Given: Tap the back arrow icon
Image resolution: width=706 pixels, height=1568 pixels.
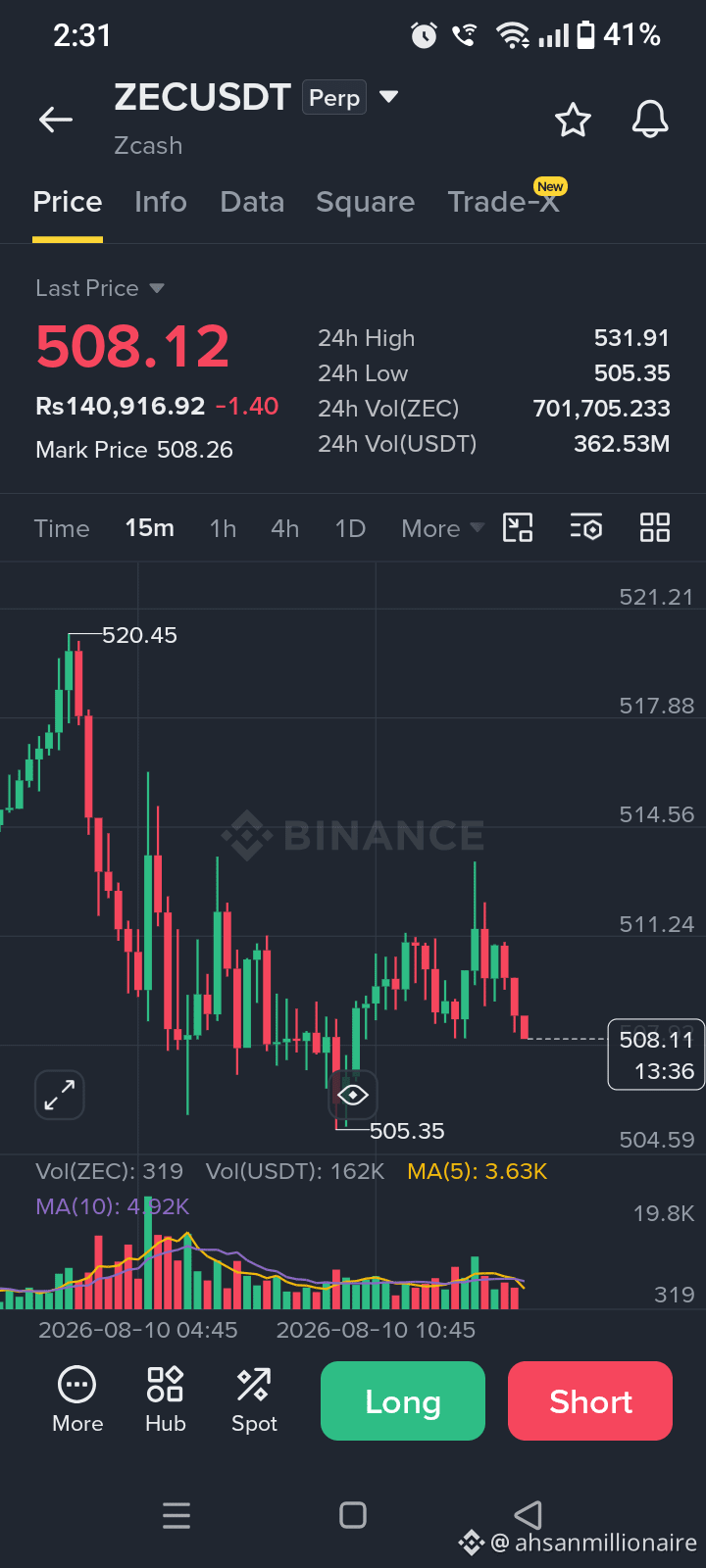Looking at the screenshot, I should [56, 120].
